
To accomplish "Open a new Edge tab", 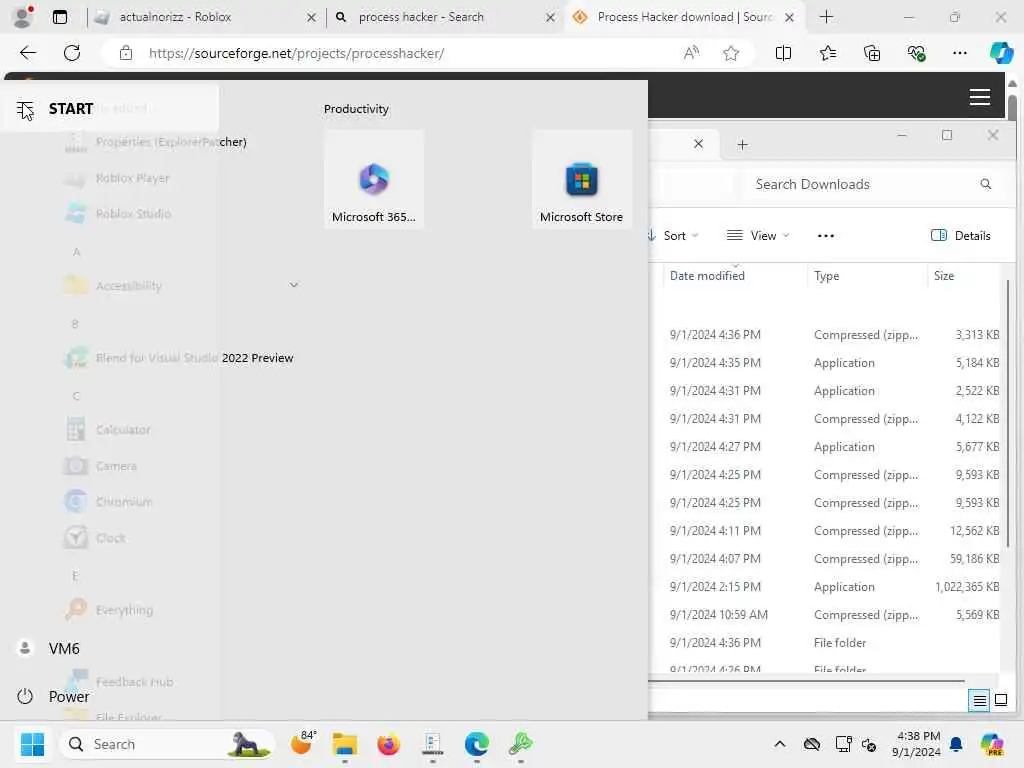I will pos(826,17).
